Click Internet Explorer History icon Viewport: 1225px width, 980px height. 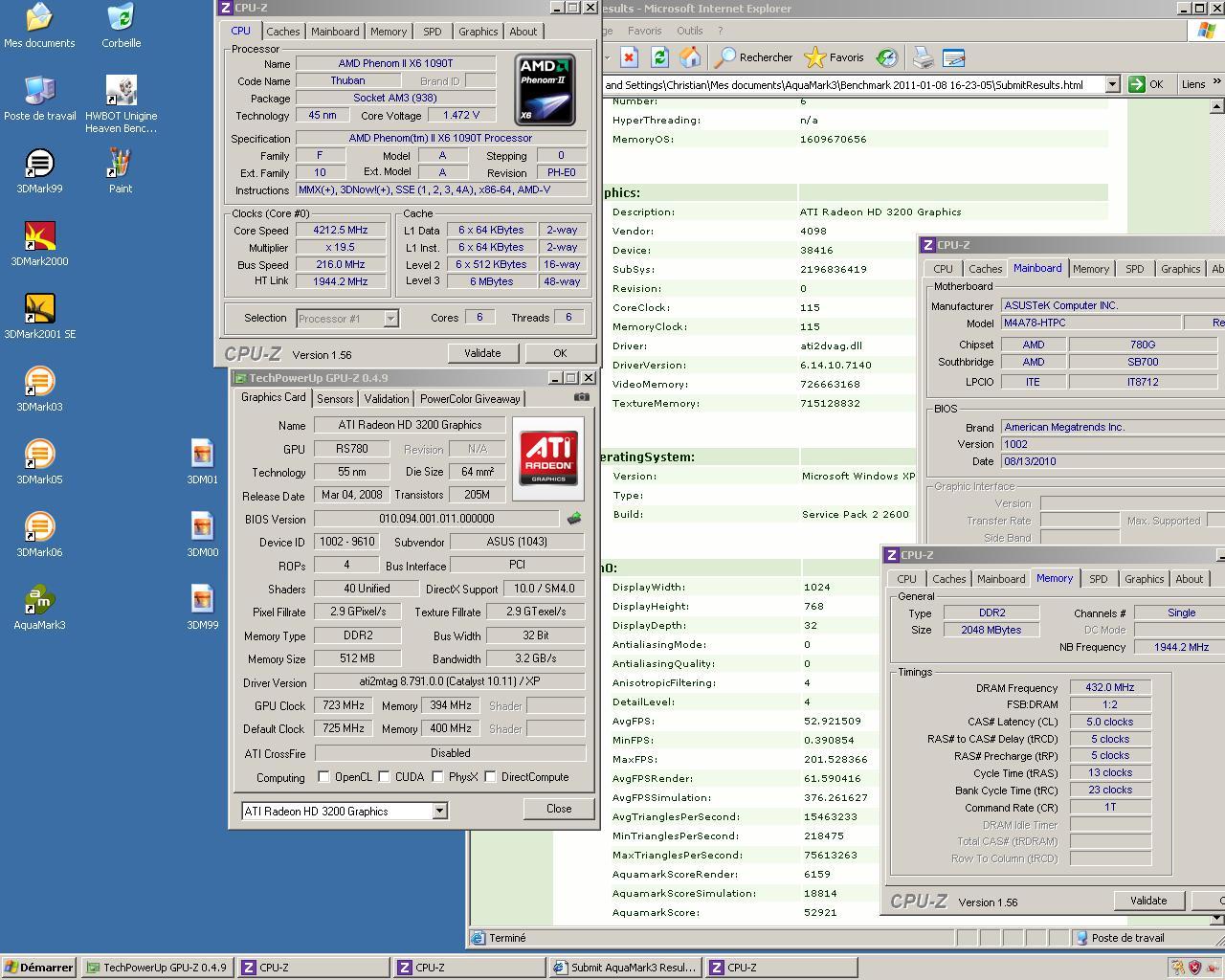887,57
